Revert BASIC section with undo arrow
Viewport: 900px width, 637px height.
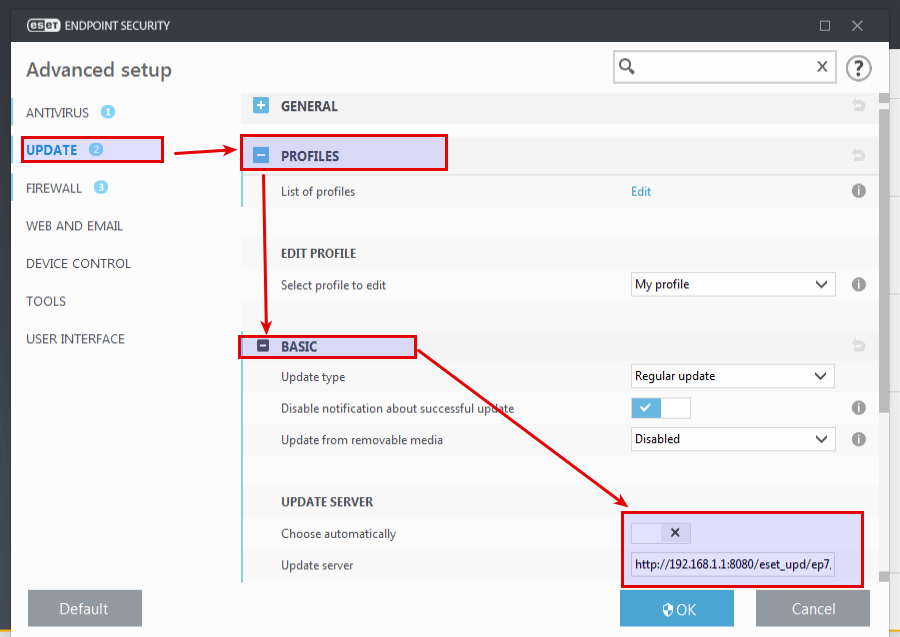click(858, 345)
